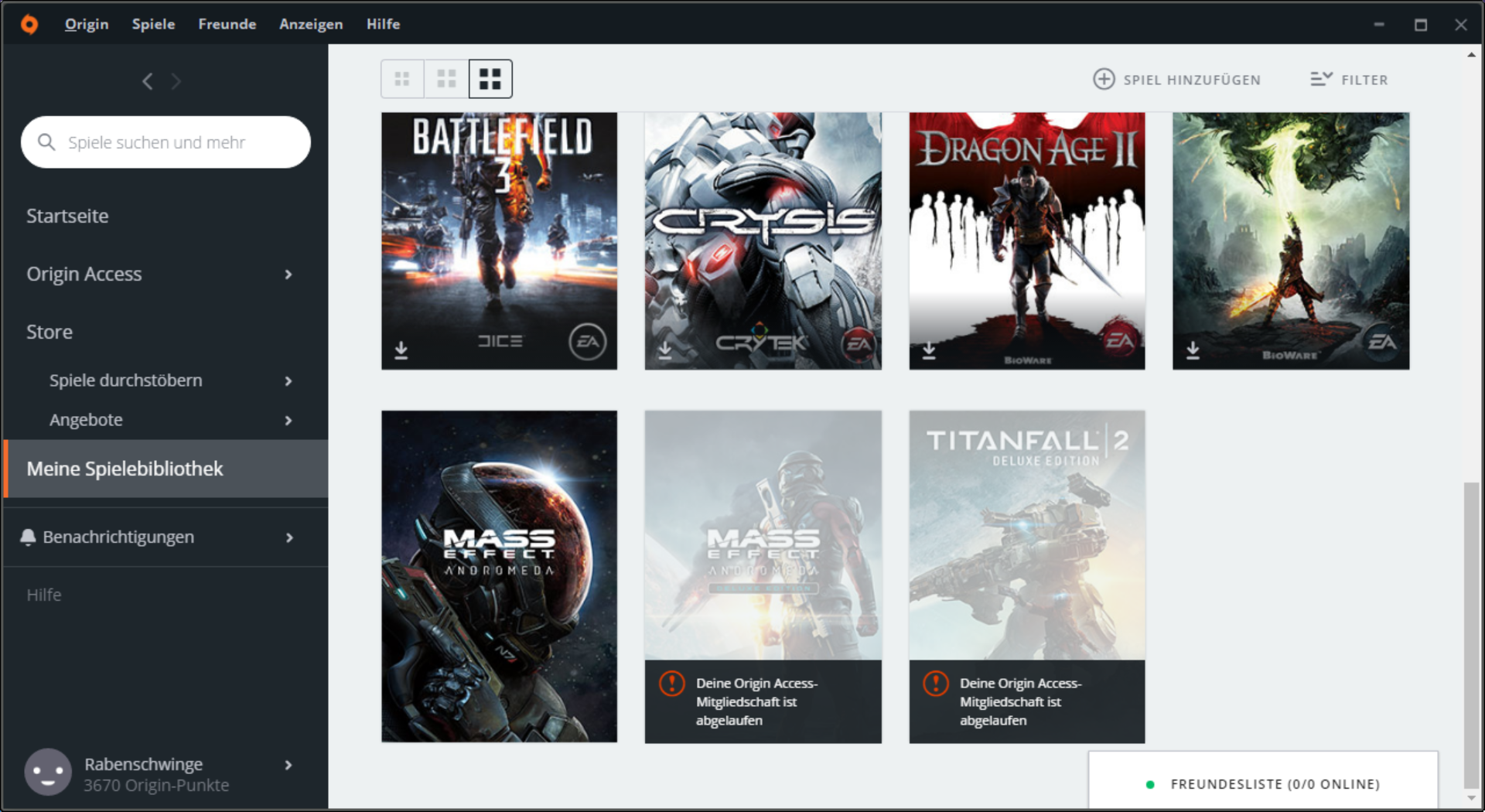
Task: Open Dragon Age II game tile
Action: pos(1026,241)
